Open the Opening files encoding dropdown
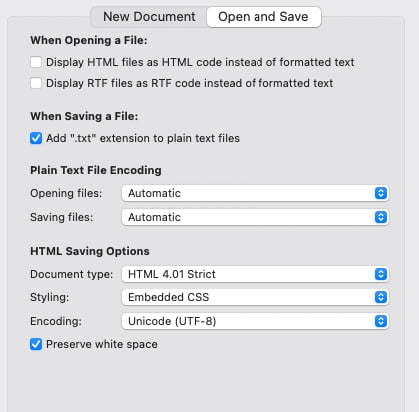 tap(255, 193)
